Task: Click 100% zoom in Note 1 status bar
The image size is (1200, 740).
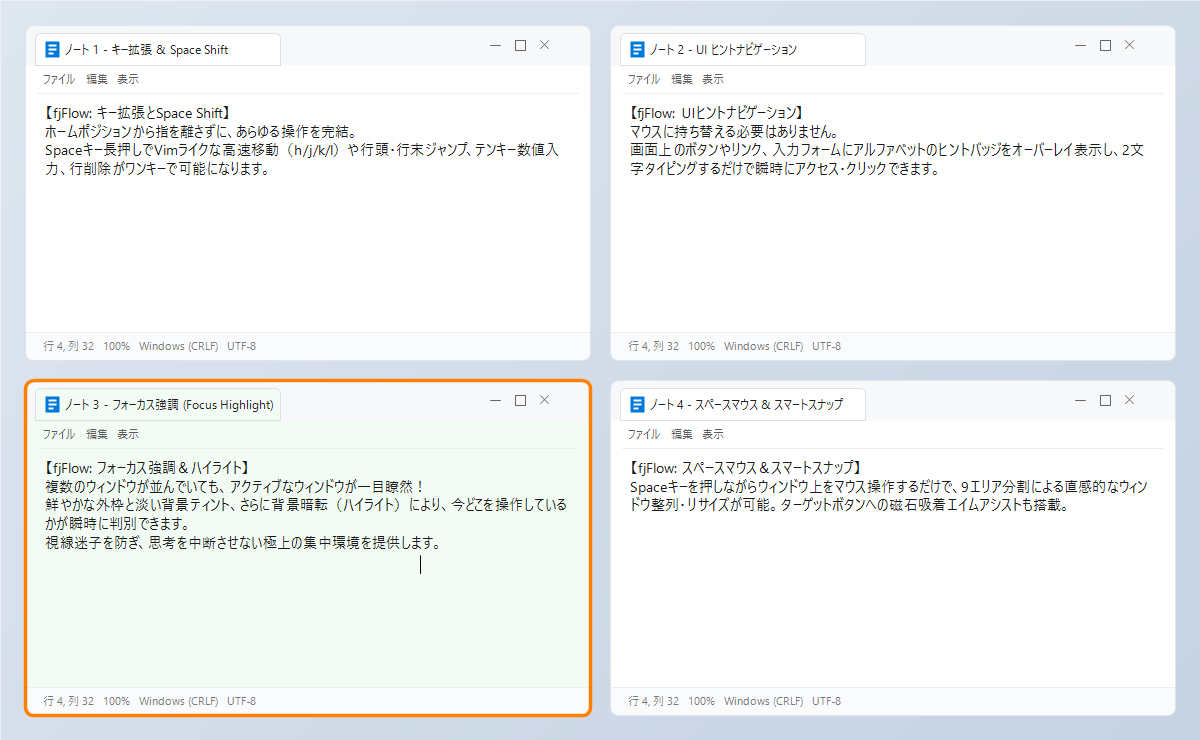Action: (x=117, y=346)
